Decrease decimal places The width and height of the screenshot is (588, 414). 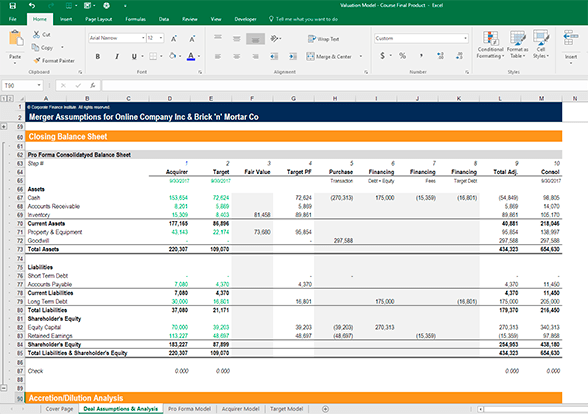459,56
